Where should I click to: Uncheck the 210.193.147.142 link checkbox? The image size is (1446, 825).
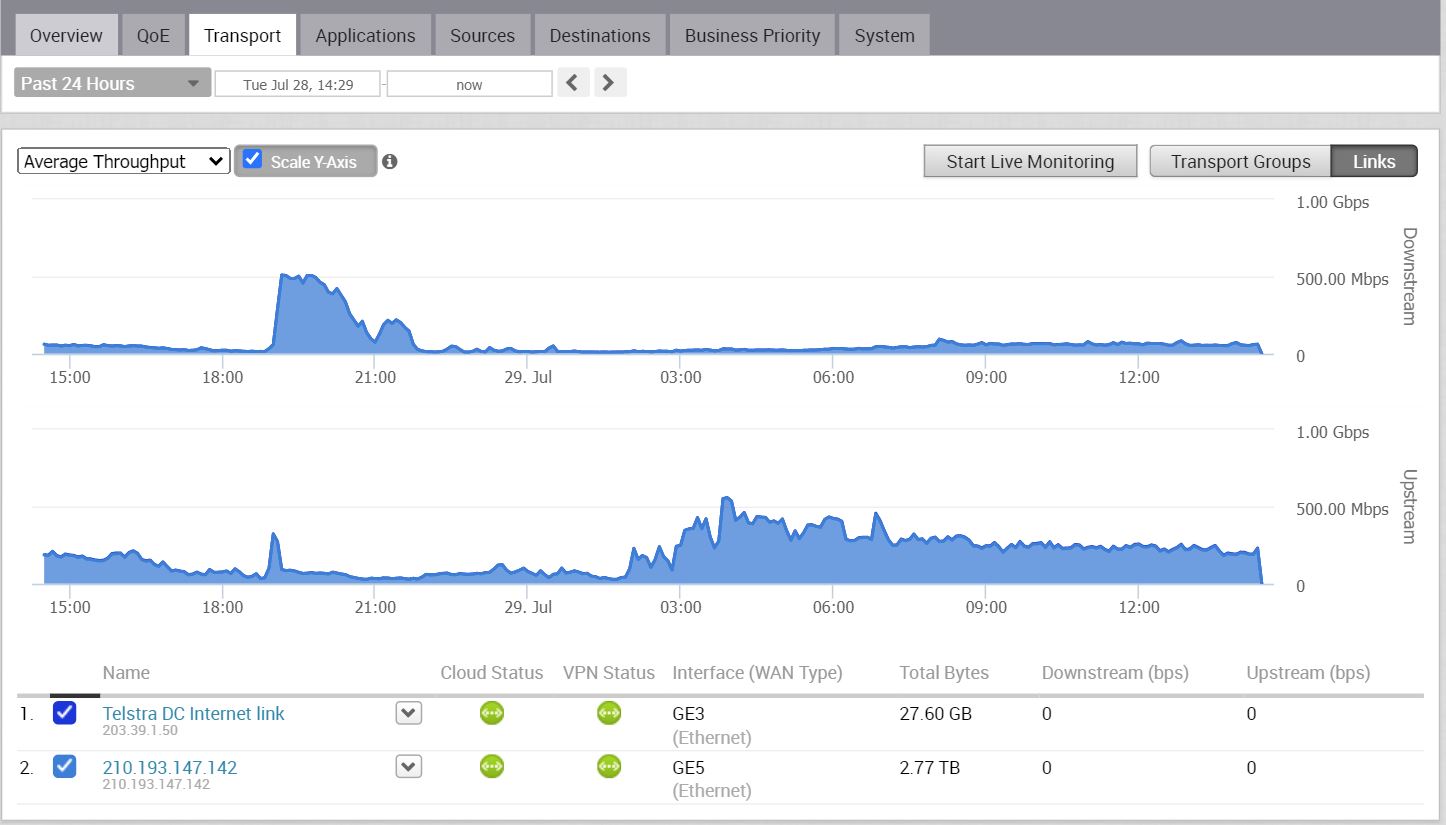[x=64, y=766]
